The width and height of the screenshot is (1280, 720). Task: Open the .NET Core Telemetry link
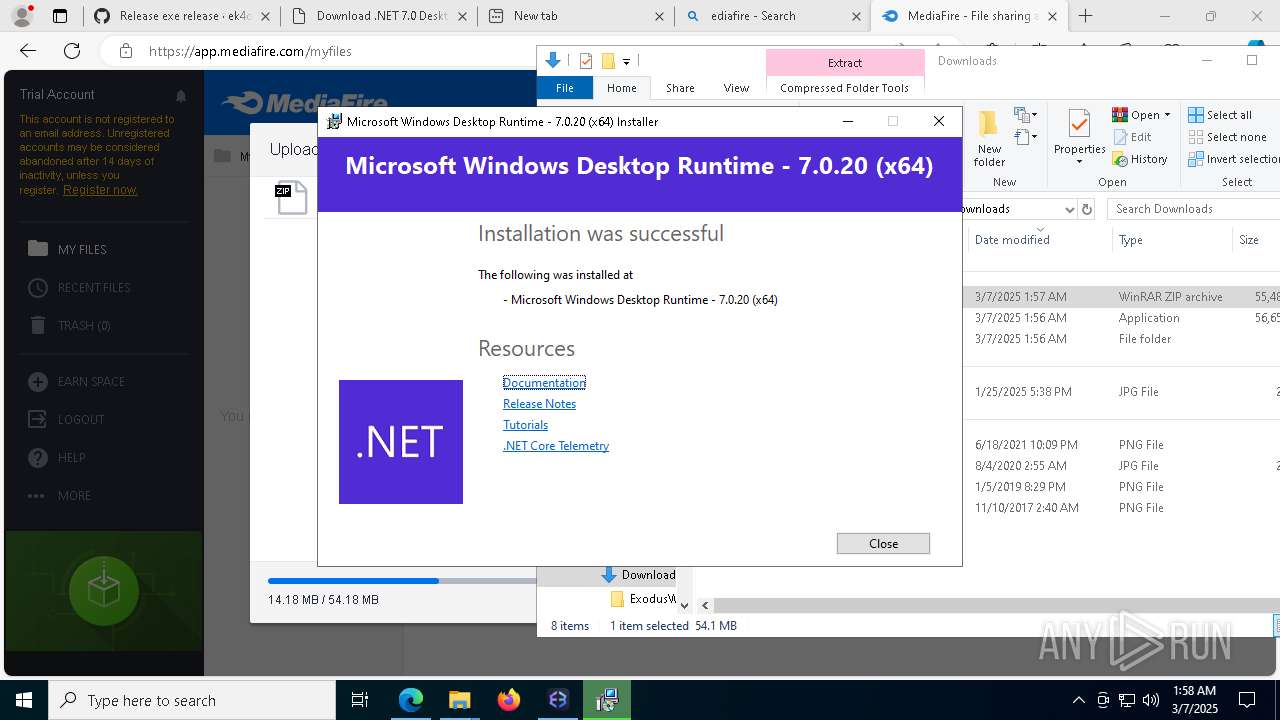pos(556,446)
